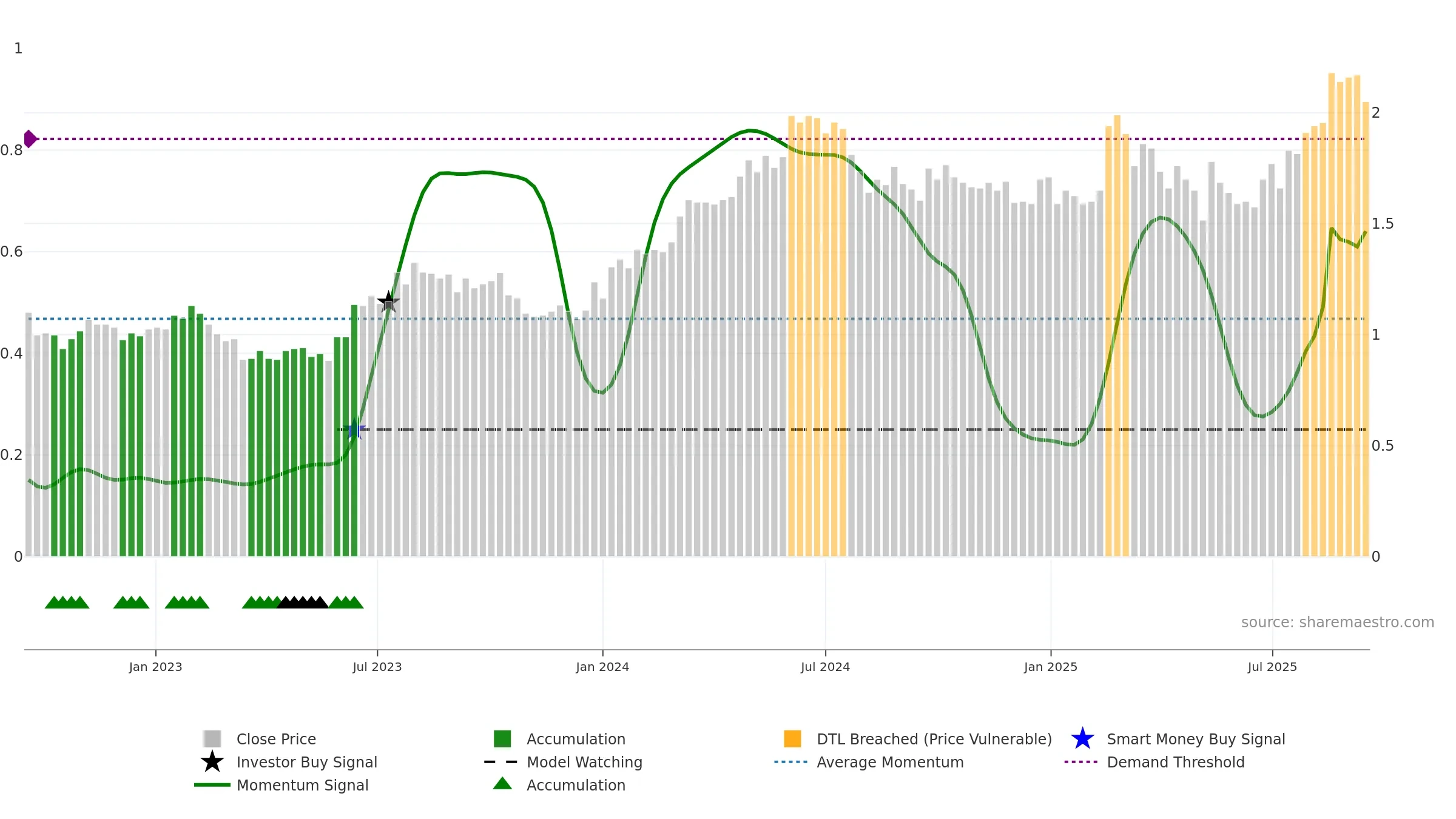The width and height of the screenshot is (1456, 819).
Task: Click the Investor Buy Signal star in legend
Action: point(212,762)
